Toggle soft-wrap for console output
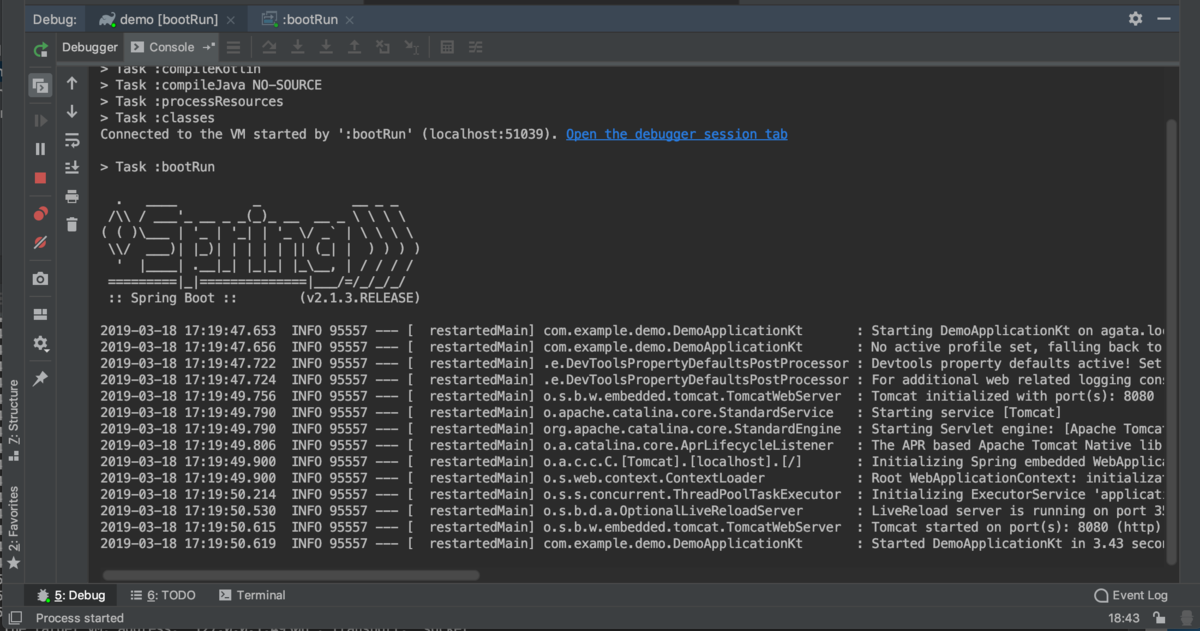 click(72, 140)
